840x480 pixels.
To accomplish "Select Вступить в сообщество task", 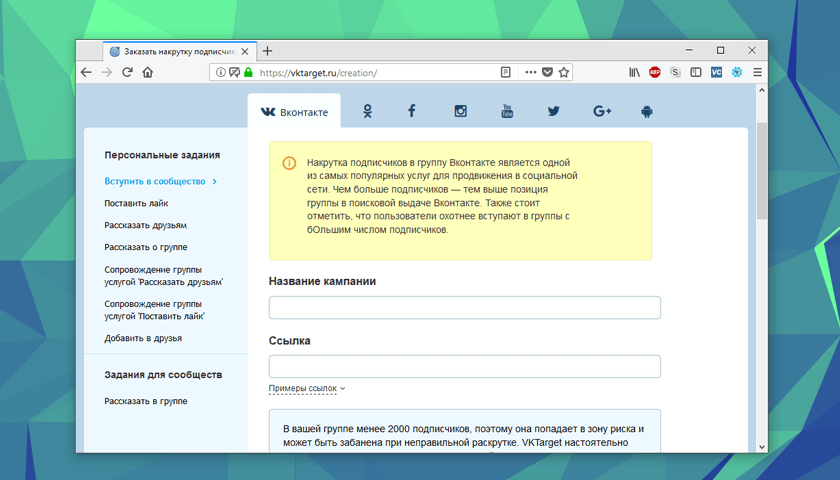I will pyautogui.click(x=155, y=181).
